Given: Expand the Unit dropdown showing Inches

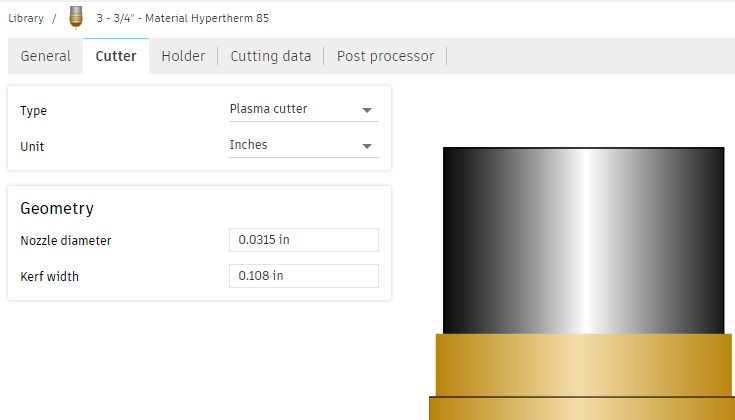Looking at the screenshot, I should 304,146.
